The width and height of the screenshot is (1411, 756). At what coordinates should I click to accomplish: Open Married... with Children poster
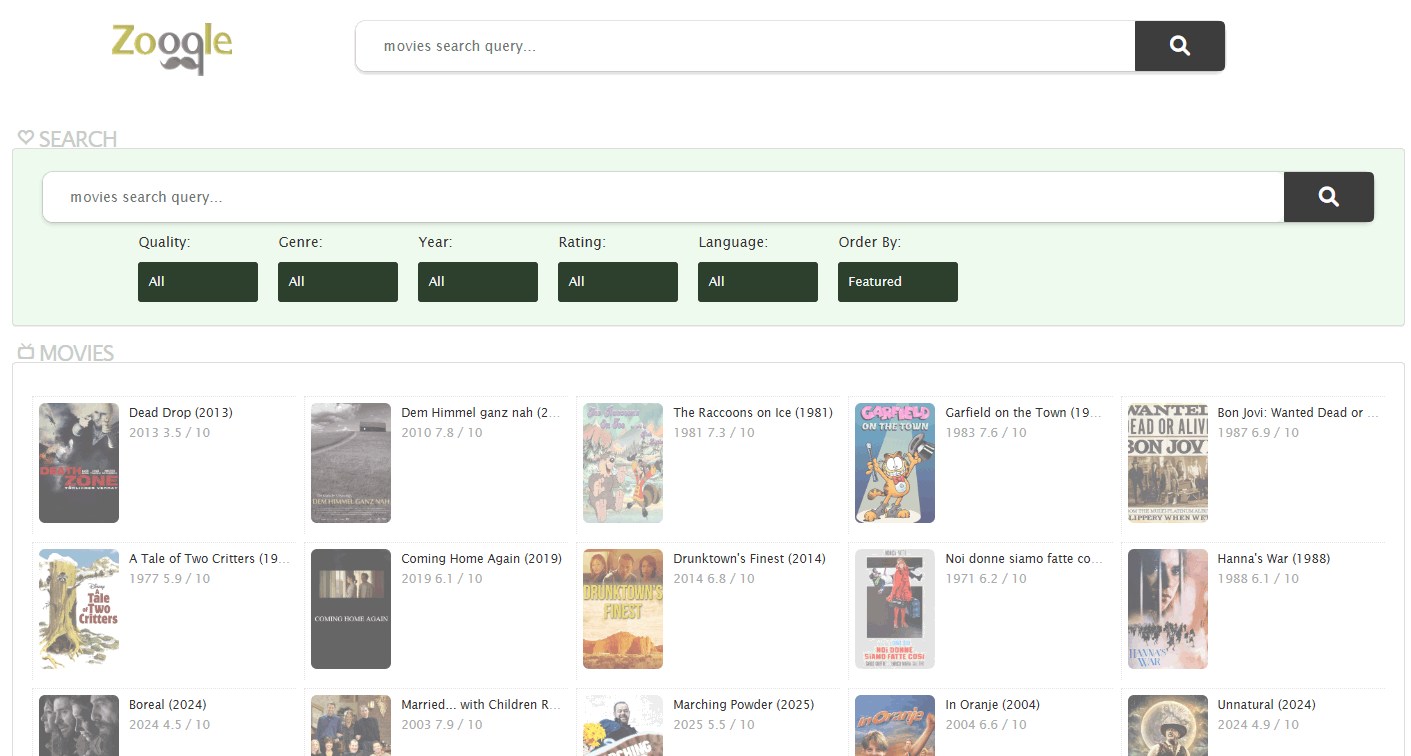coord(351,725)
